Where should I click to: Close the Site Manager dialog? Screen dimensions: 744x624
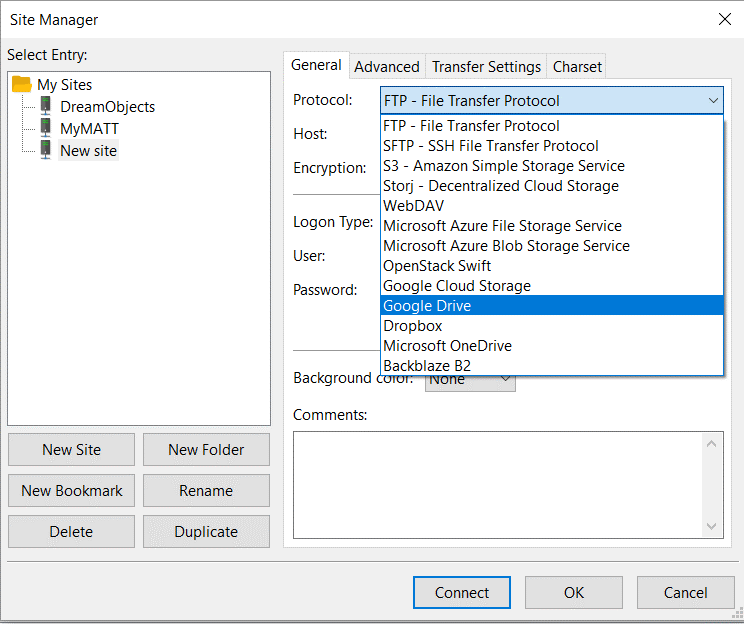[x=724, y=19]
